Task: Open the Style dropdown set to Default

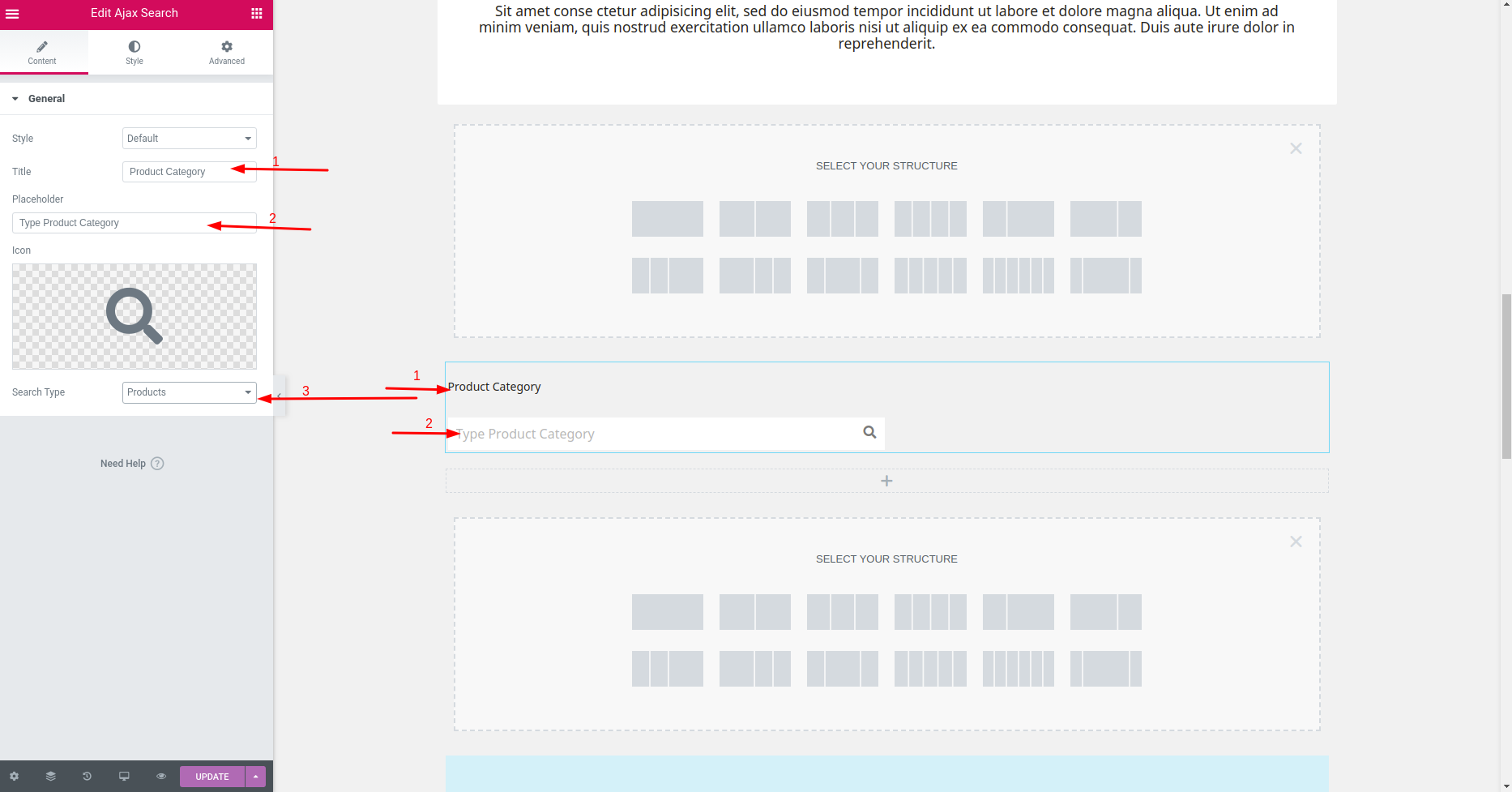Action: [190, 139]
